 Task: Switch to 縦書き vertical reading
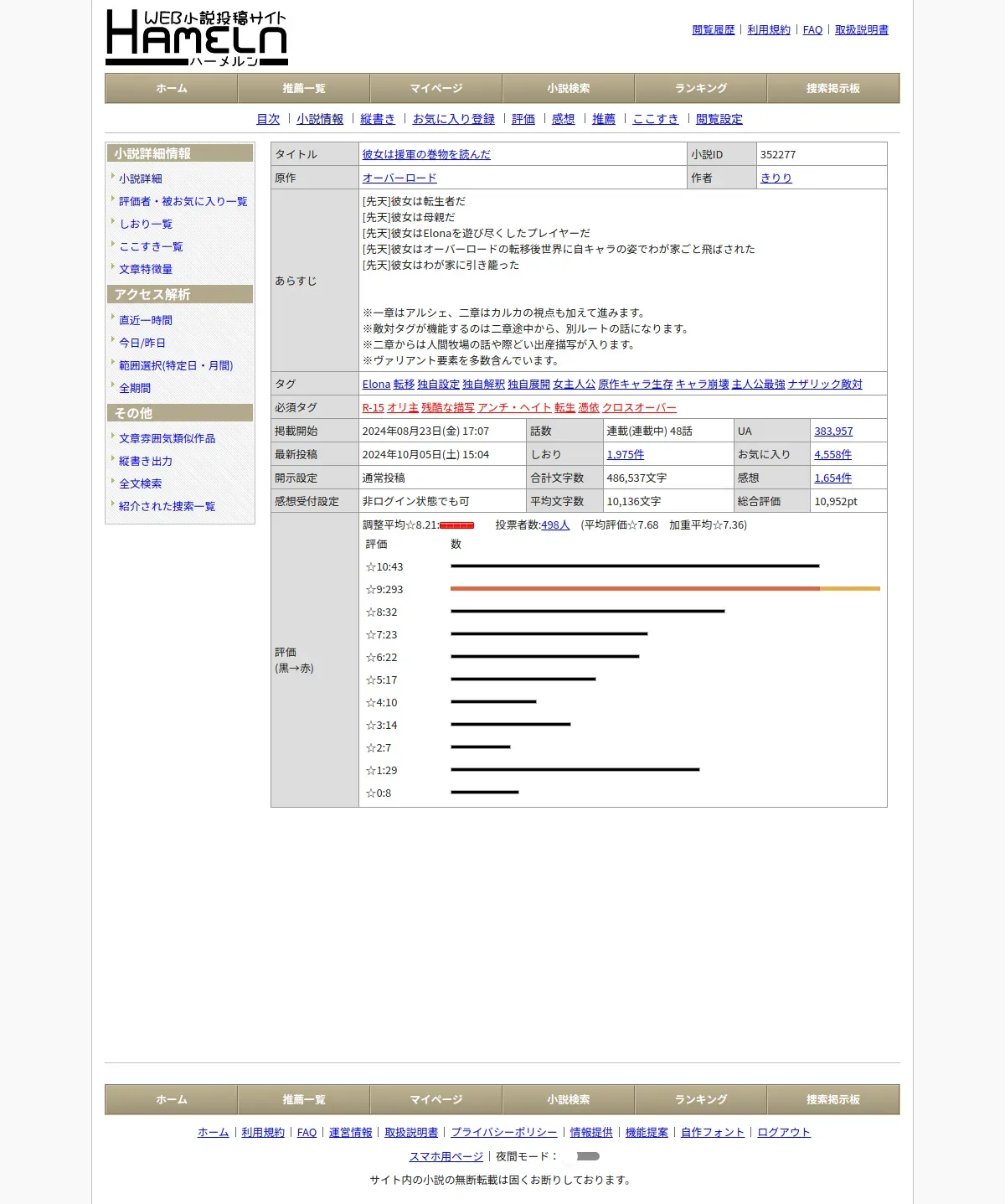click(378, 119)
